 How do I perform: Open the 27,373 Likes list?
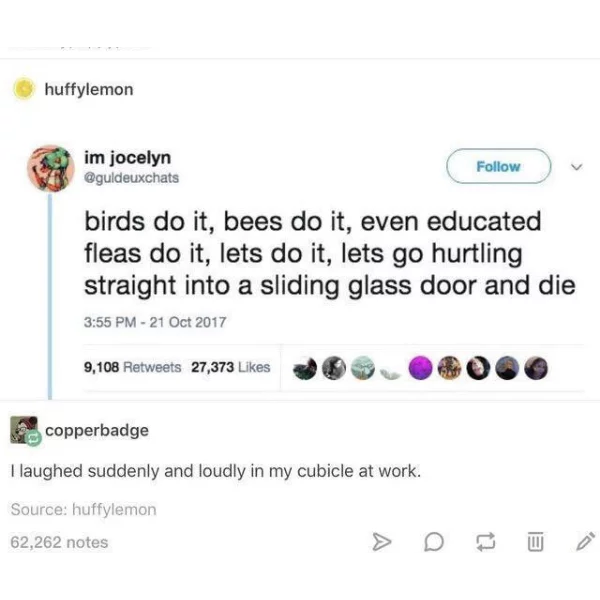click(x=231, y=367)
